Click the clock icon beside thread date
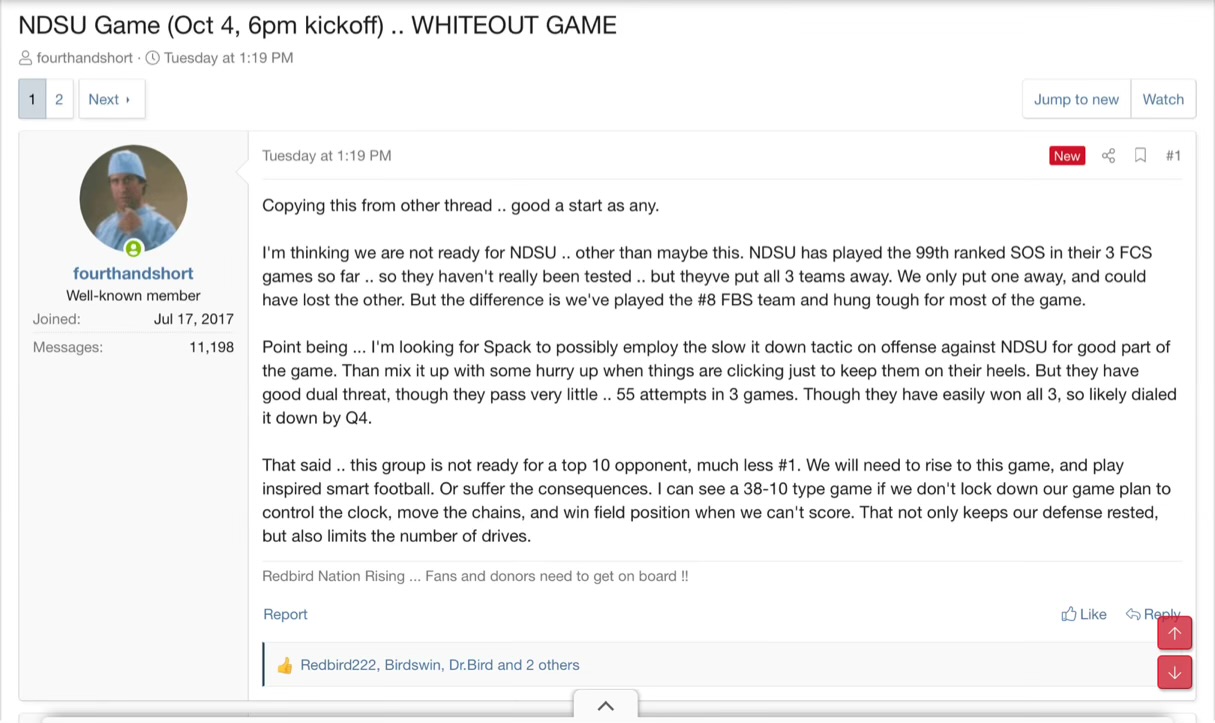1215x723 pixels. coord(153,58)
